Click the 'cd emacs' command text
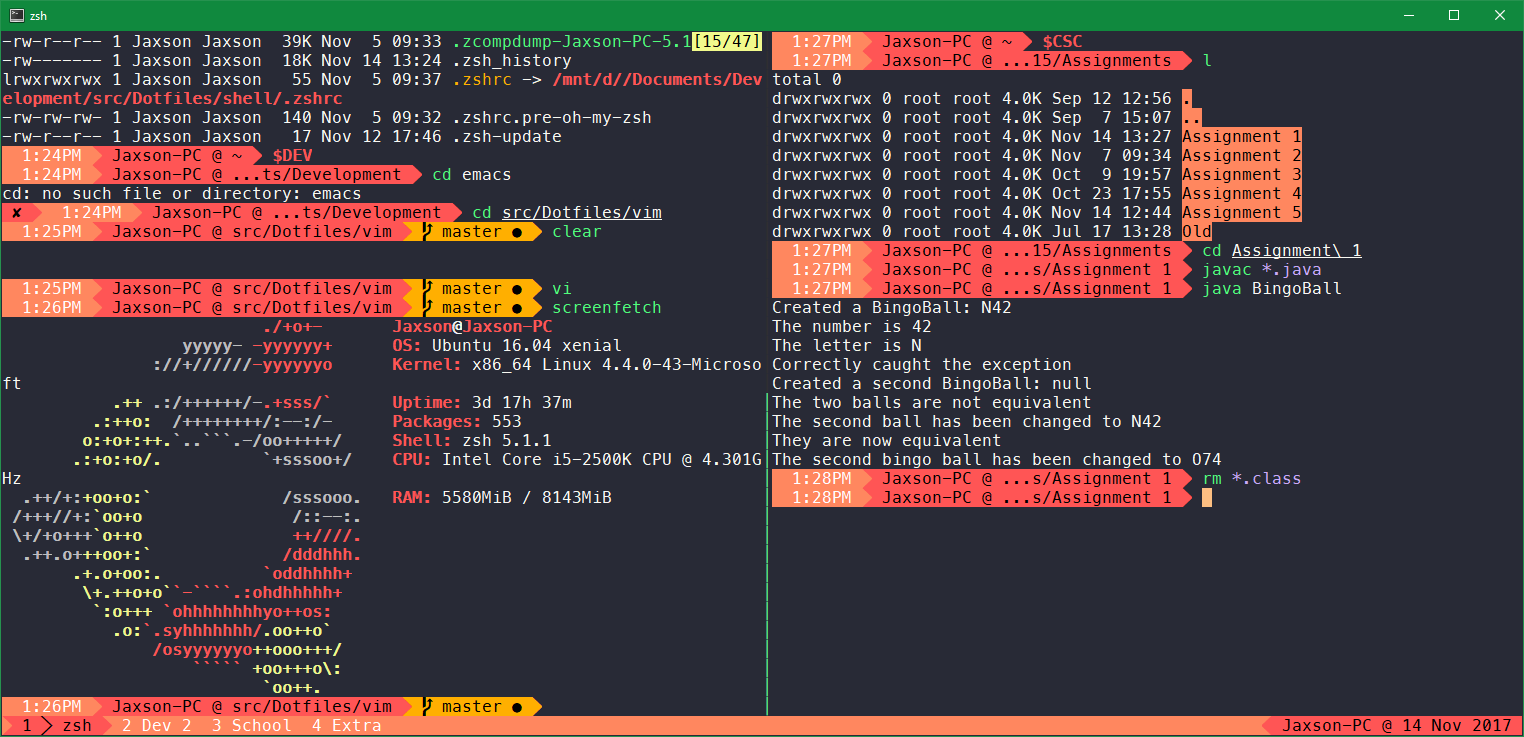The width and height of the screenshot is (1524, 737). pyautogui.click(x=471, y=175)
